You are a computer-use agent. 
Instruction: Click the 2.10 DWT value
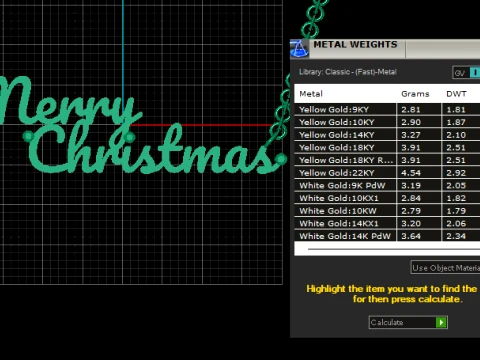click(456, 135)
